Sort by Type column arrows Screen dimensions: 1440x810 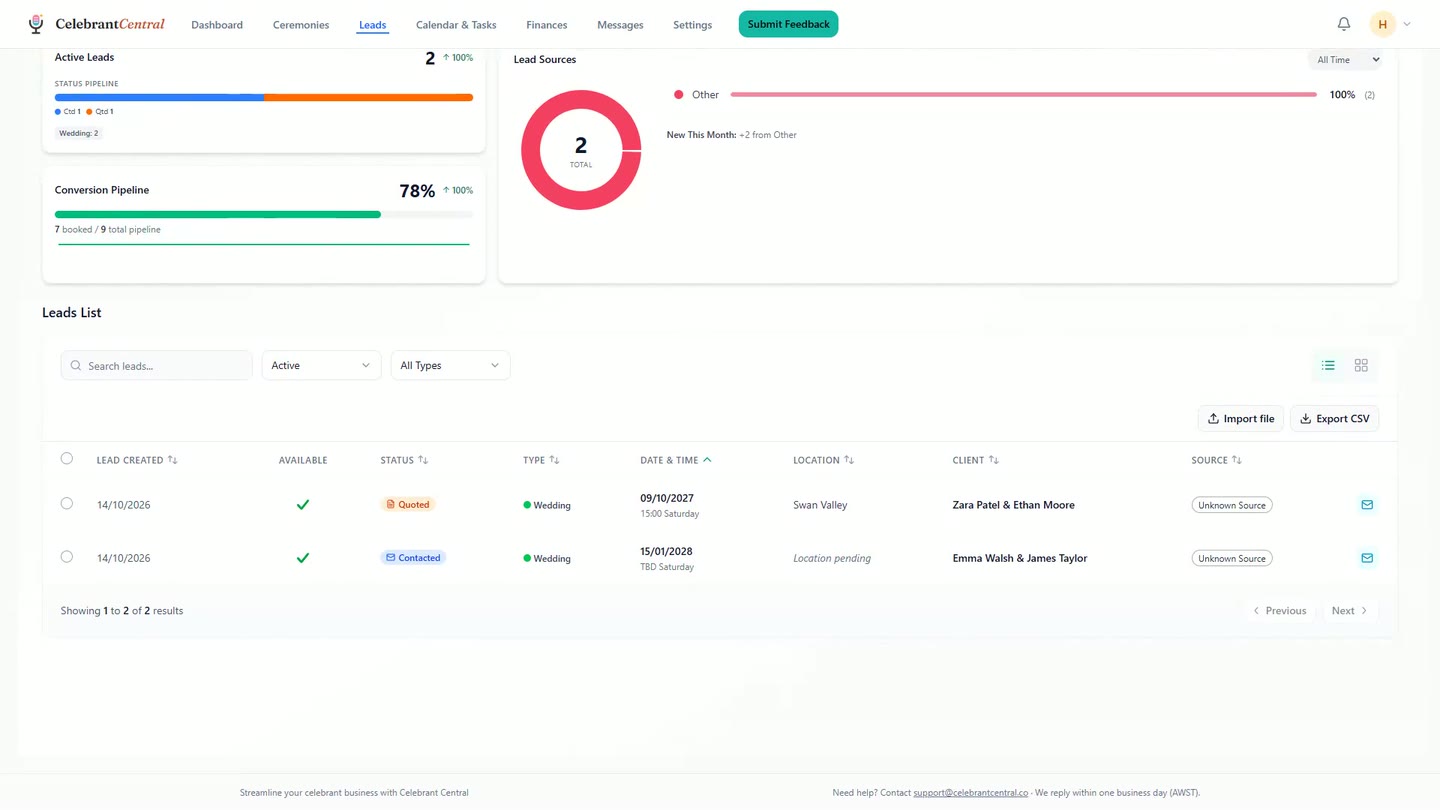click(554, 460)
